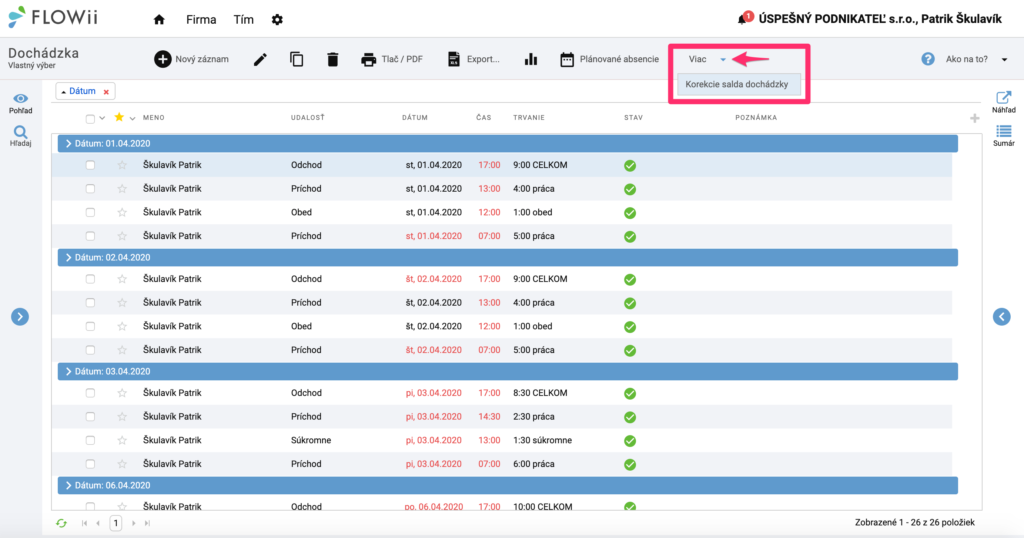Click the page number 1 field
Viewport: 1024px width, 538px height.
(116, 523)
